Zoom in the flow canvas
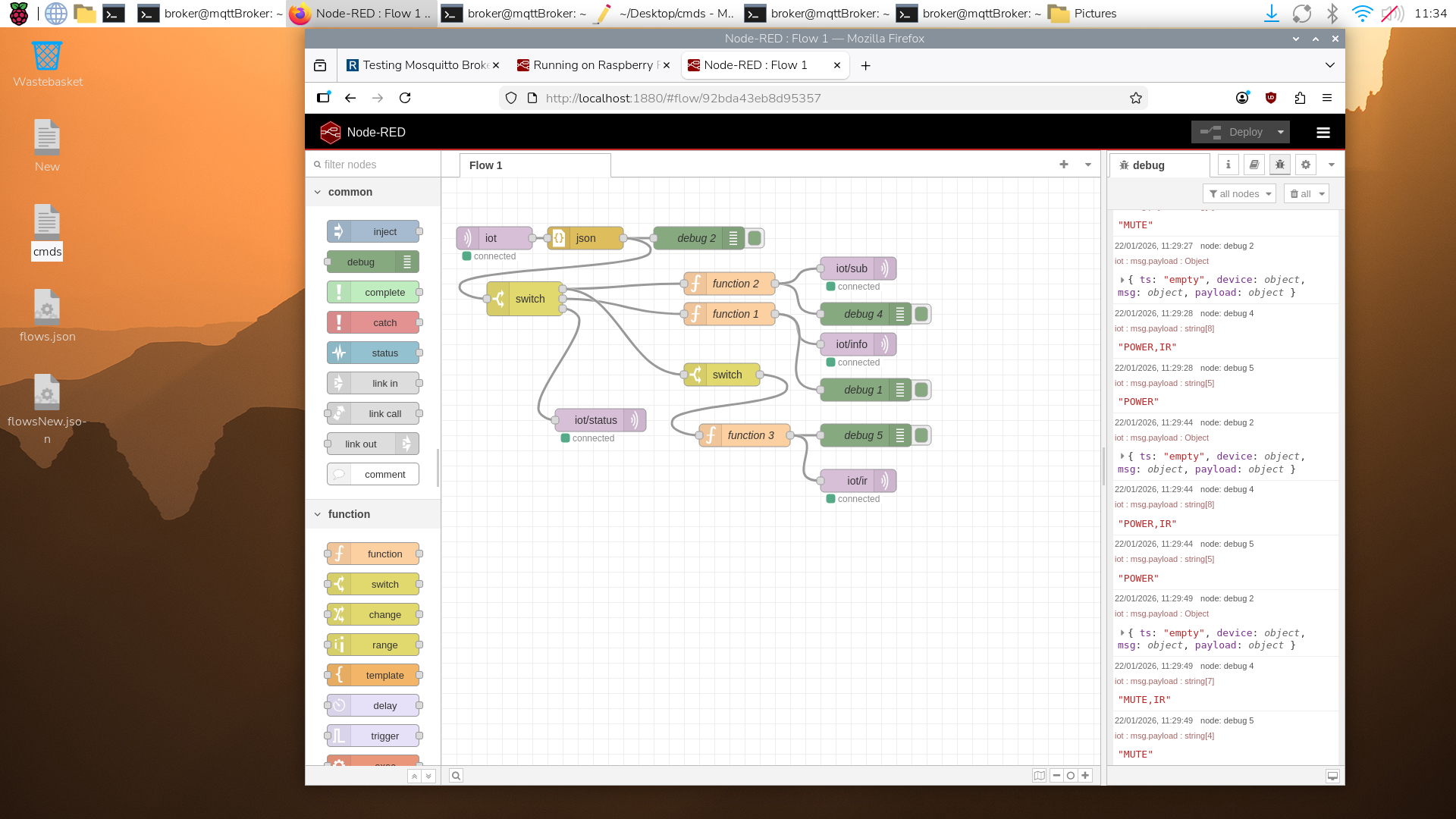Screen dimensions: 1456x819 click(1085, 776)
